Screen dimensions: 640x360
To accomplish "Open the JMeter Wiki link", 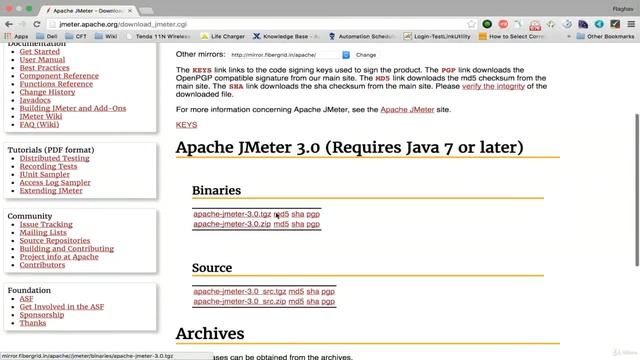I will (41, 116).
